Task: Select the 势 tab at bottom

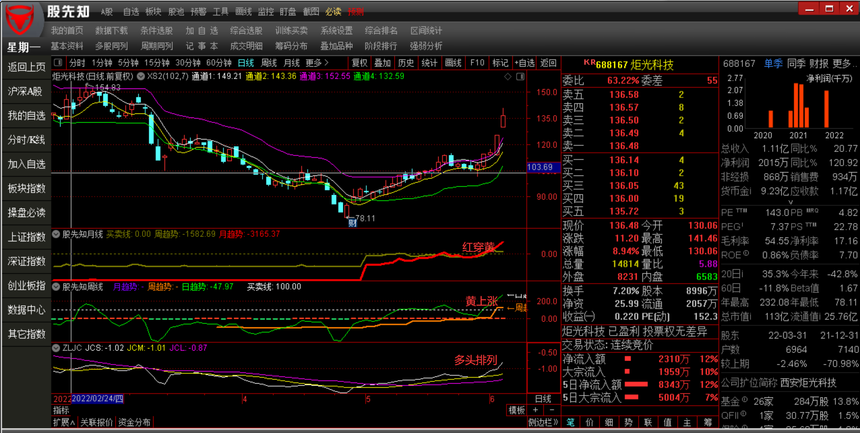Action: [629, 422]
